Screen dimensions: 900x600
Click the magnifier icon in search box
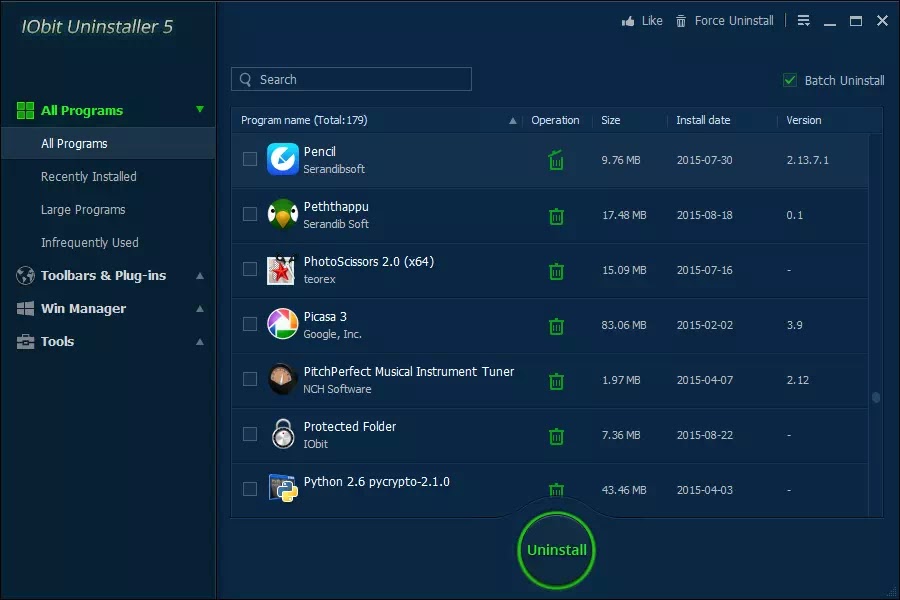click(x=246, y=79)
